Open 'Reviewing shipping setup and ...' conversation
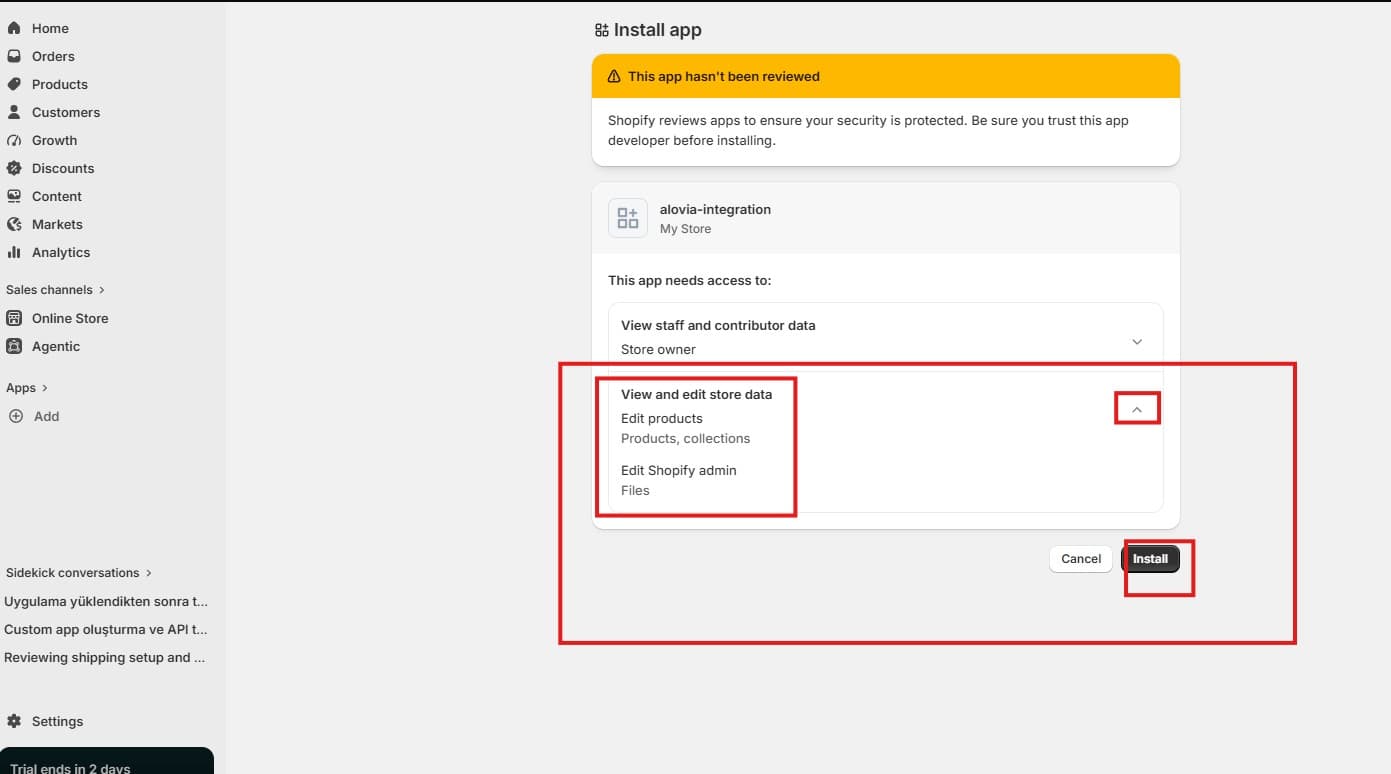The width and height of the screenshot is (1391, 774). (x=104, y=658)
